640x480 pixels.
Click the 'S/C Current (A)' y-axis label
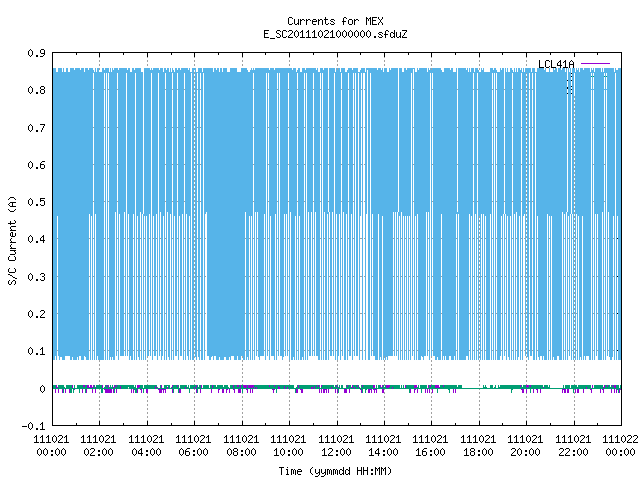coord(13,241)
